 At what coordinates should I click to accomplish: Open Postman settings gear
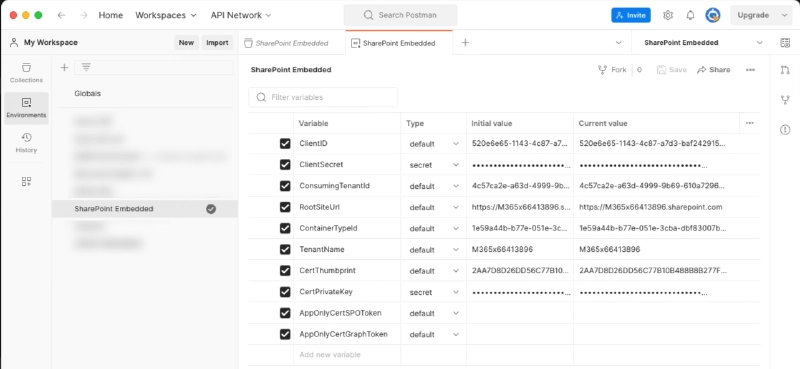pos(668,15)
